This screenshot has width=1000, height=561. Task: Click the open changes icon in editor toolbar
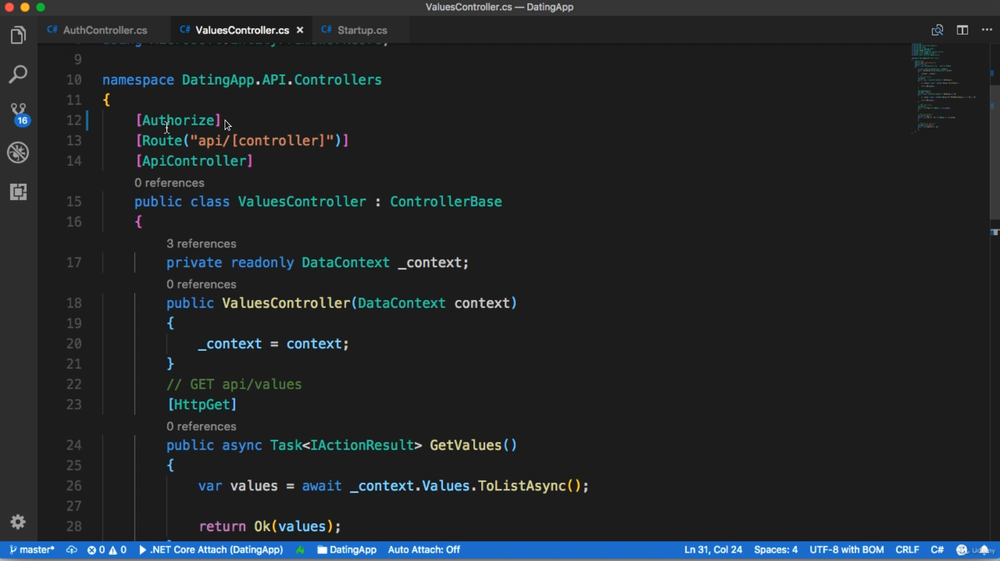click(937, 30)
